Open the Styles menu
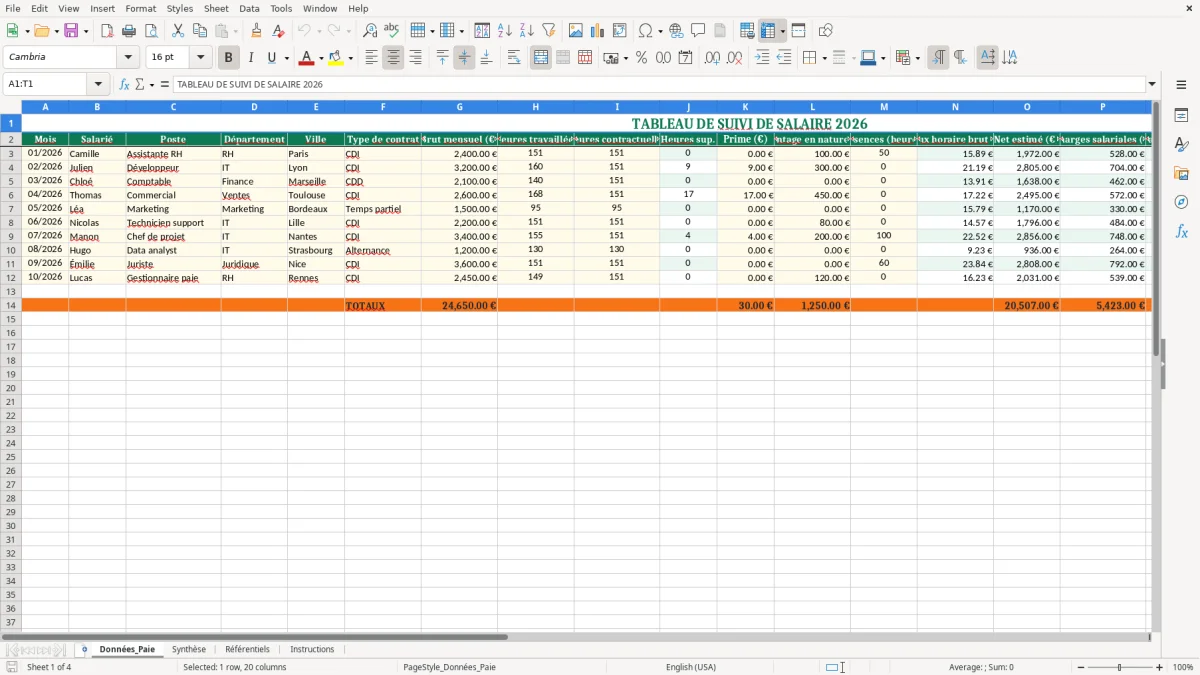Viewport: 1200px width, 675px height. [x=180, y=8]
